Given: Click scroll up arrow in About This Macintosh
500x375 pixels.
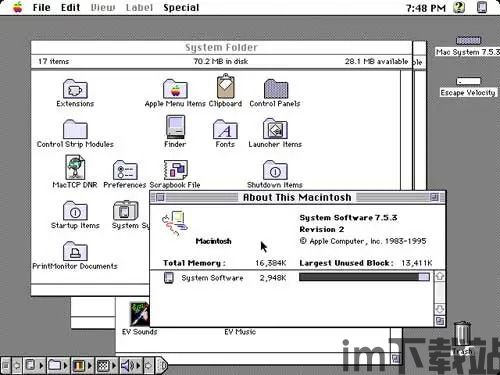Looking at the screenshot, I should pyautogui.click(x=440, y=276).
